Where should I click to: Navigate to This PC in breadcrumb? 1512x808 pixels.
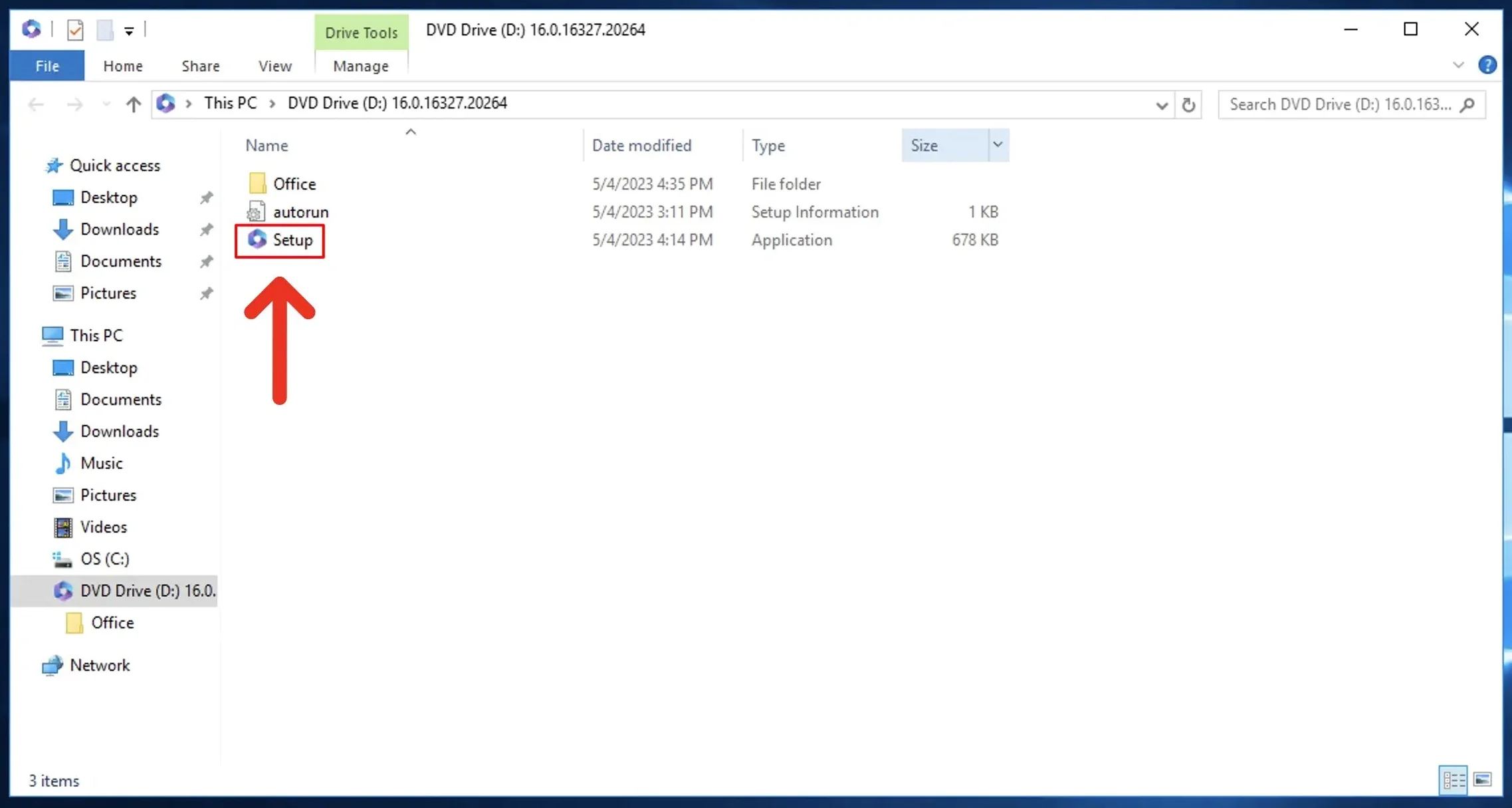tap(230, 103)
